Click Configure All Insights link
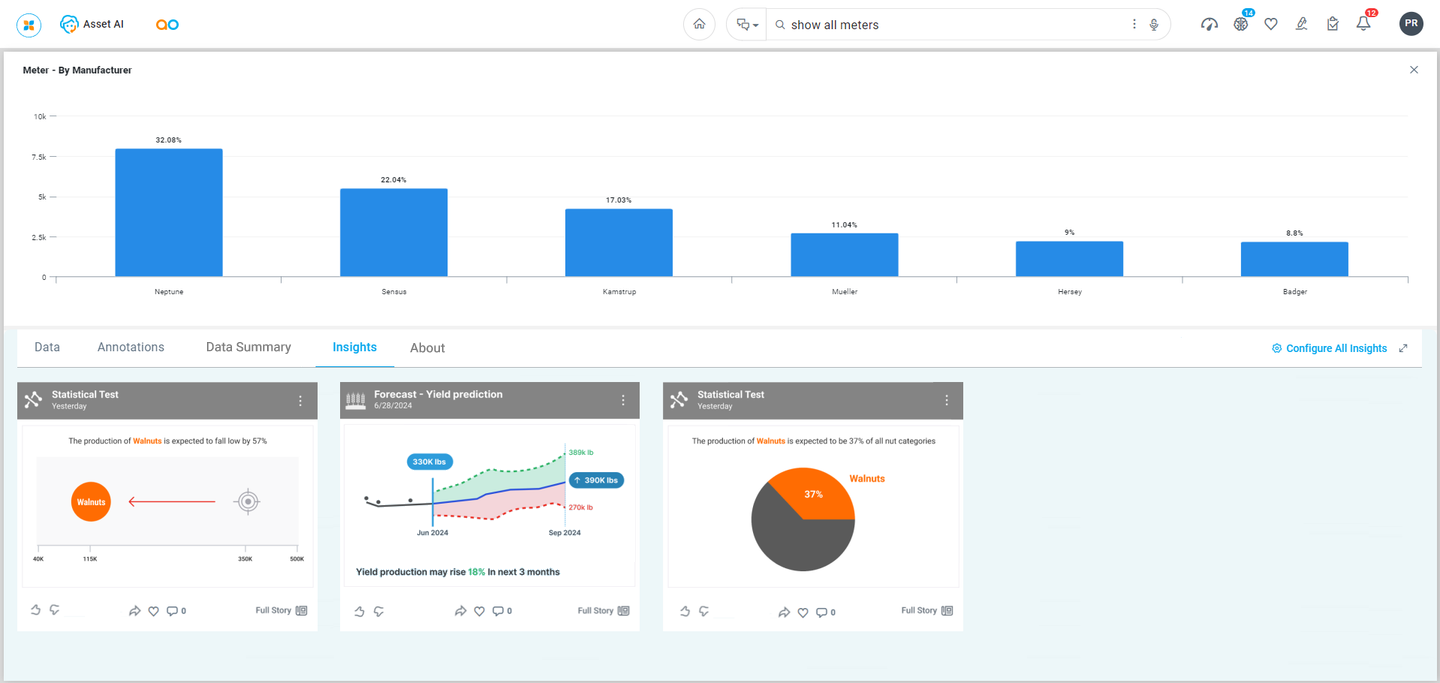Screen dimensions: 1440x683 click(1329, 348)
